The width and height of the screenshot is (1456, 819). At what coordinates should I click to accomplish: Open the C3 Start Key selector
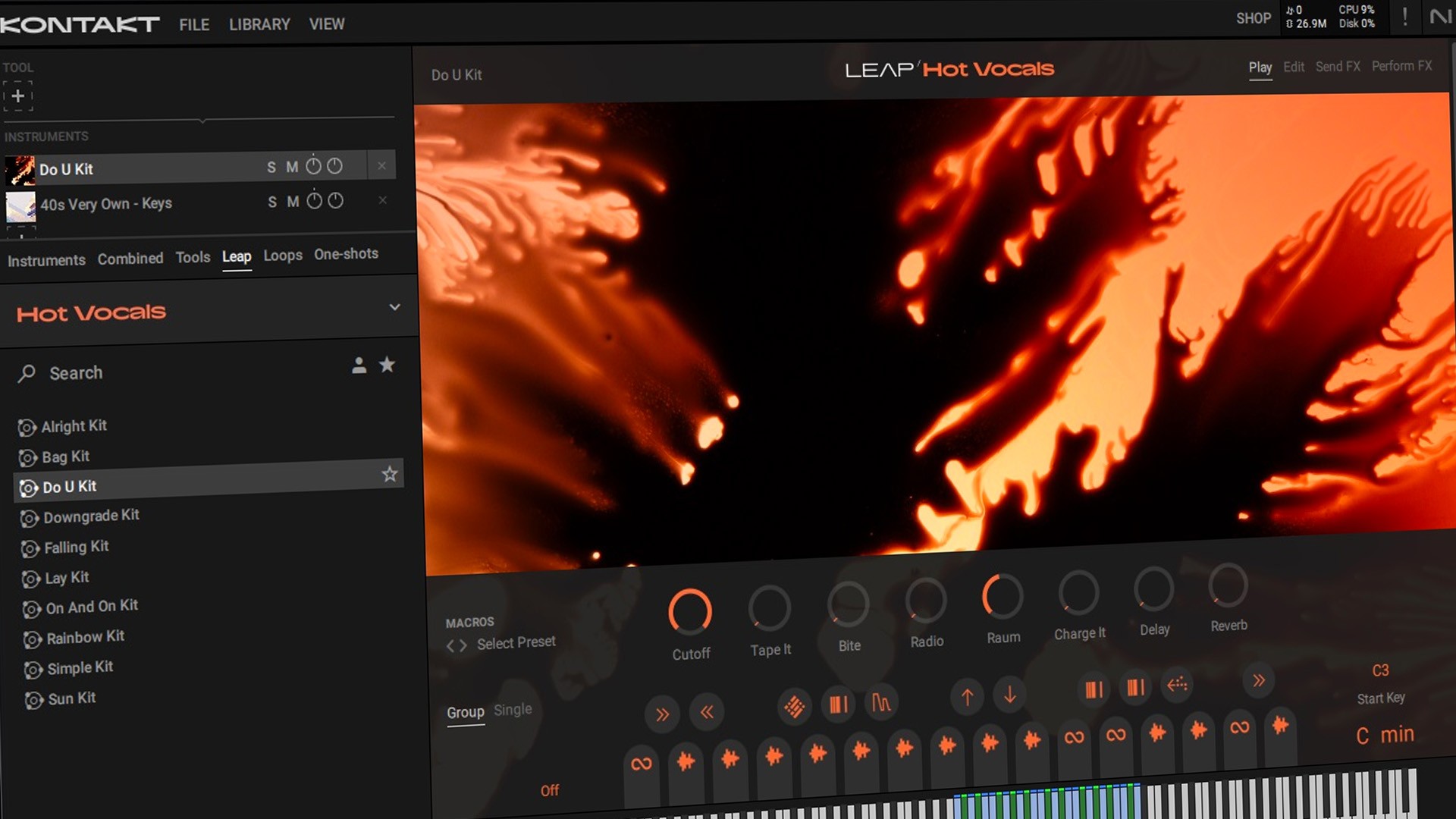point(1380,671)
